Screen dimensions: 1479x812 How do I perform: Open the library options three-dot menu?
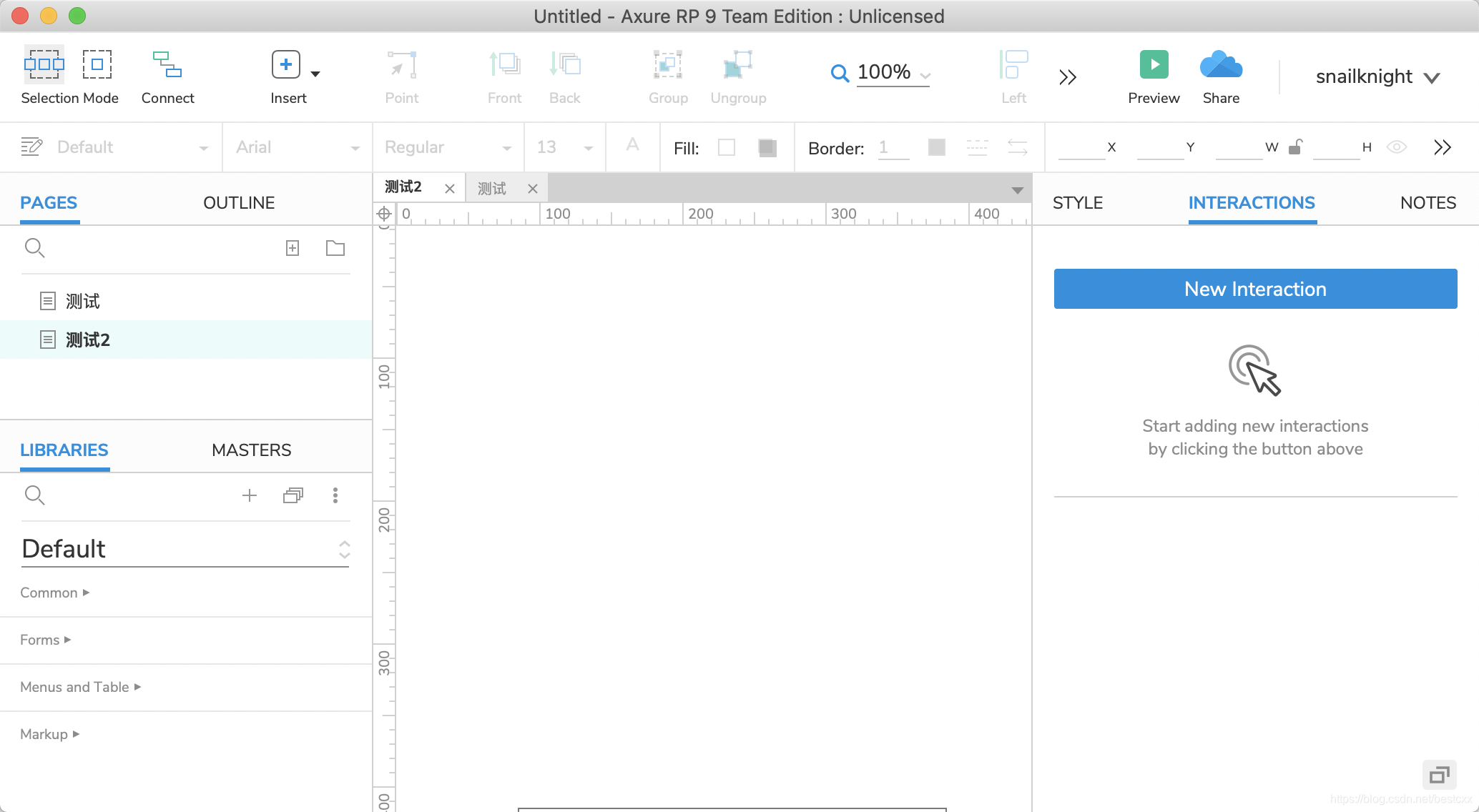point(335,495)
